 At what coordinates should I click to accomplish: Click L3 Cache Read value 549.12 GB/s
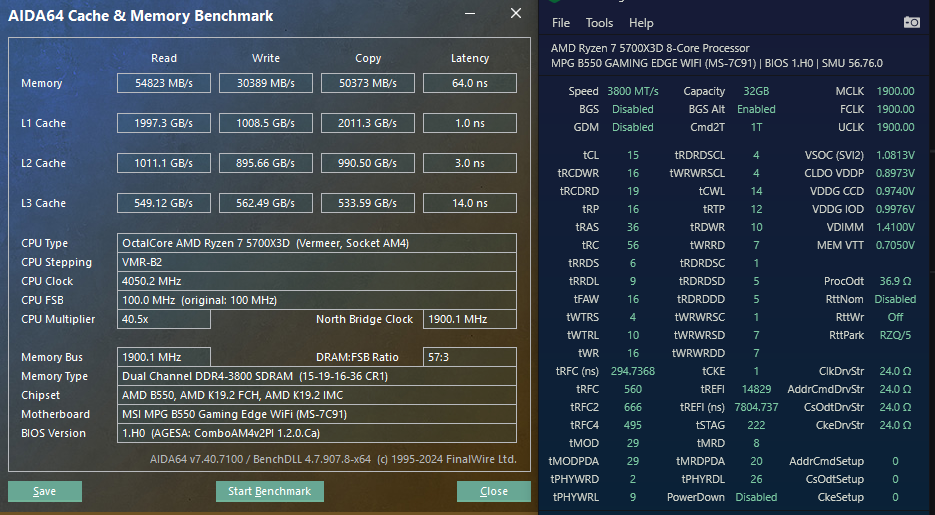coord(163,203)
